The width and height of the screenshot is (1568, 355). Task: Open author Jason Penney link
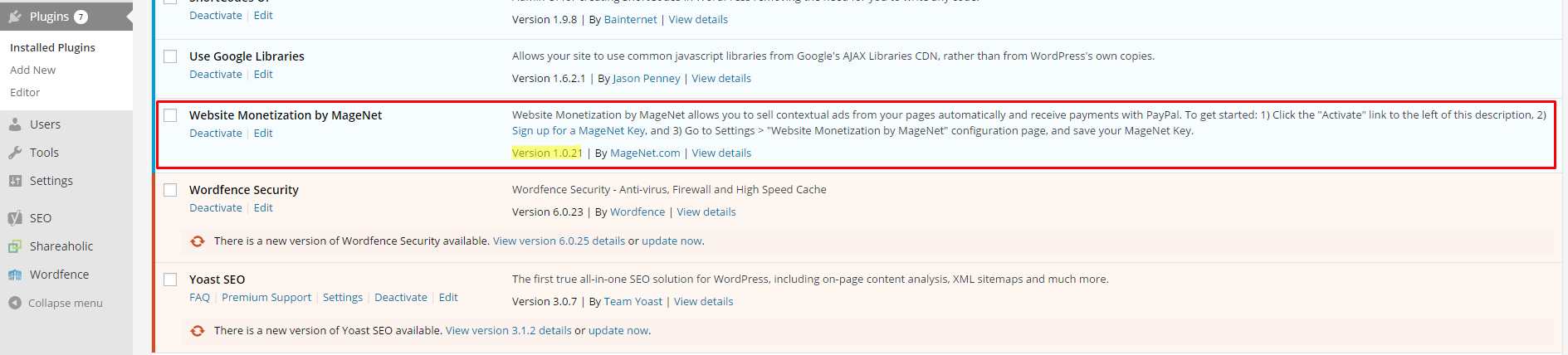pyautogui.click(x=646, y=78)
